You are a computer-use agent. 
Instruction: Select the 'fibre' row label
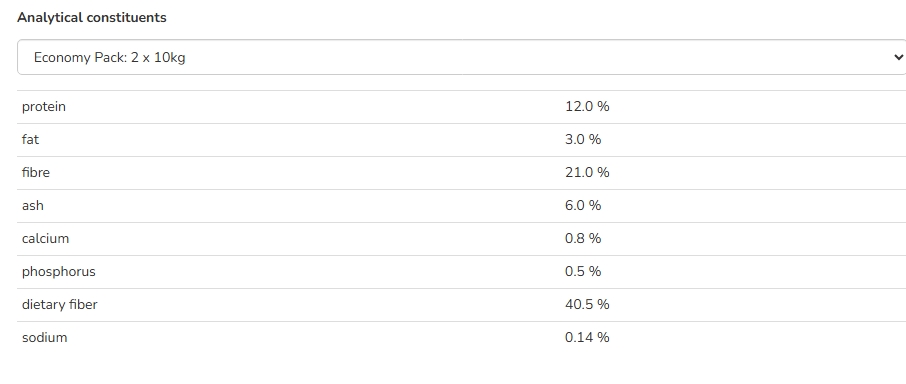point(36,173)
